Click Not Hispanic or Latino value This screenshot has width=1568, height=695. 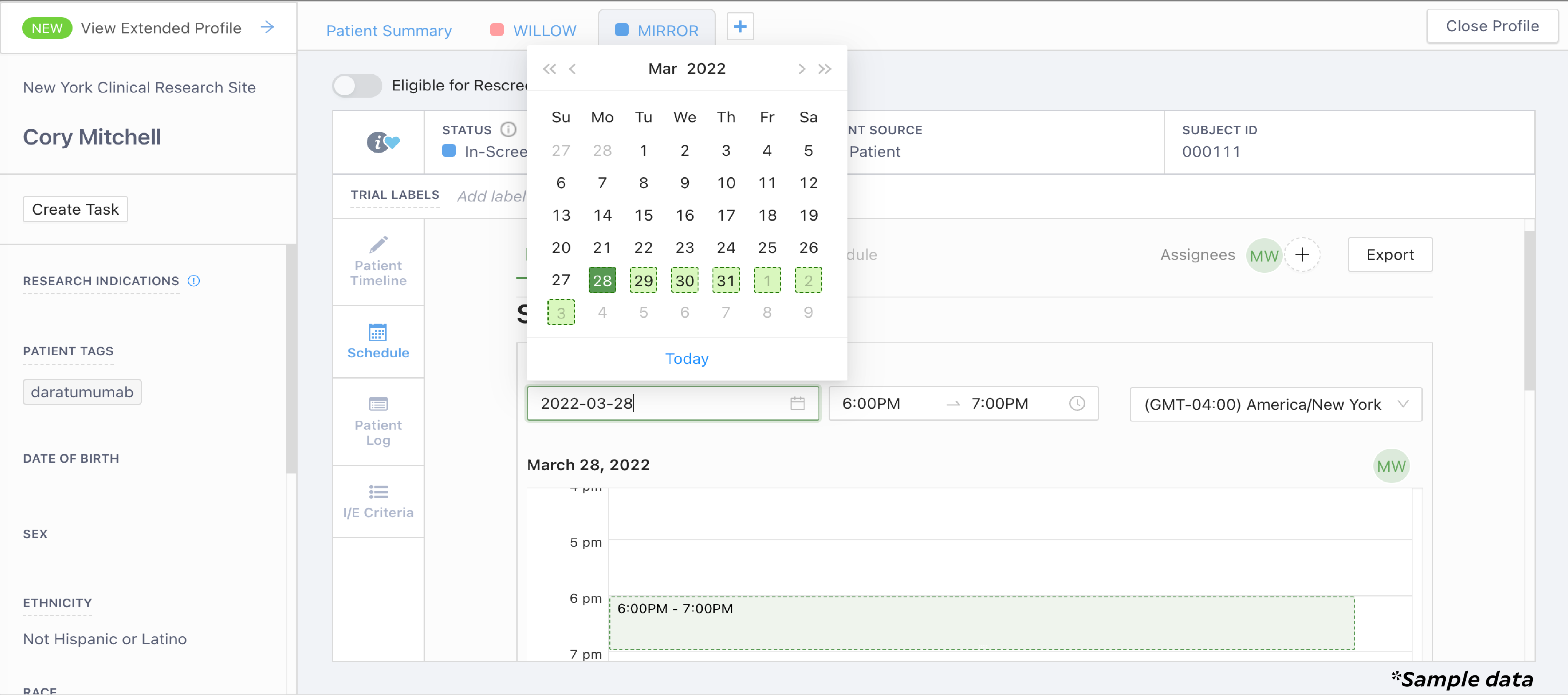coord(105,639)
